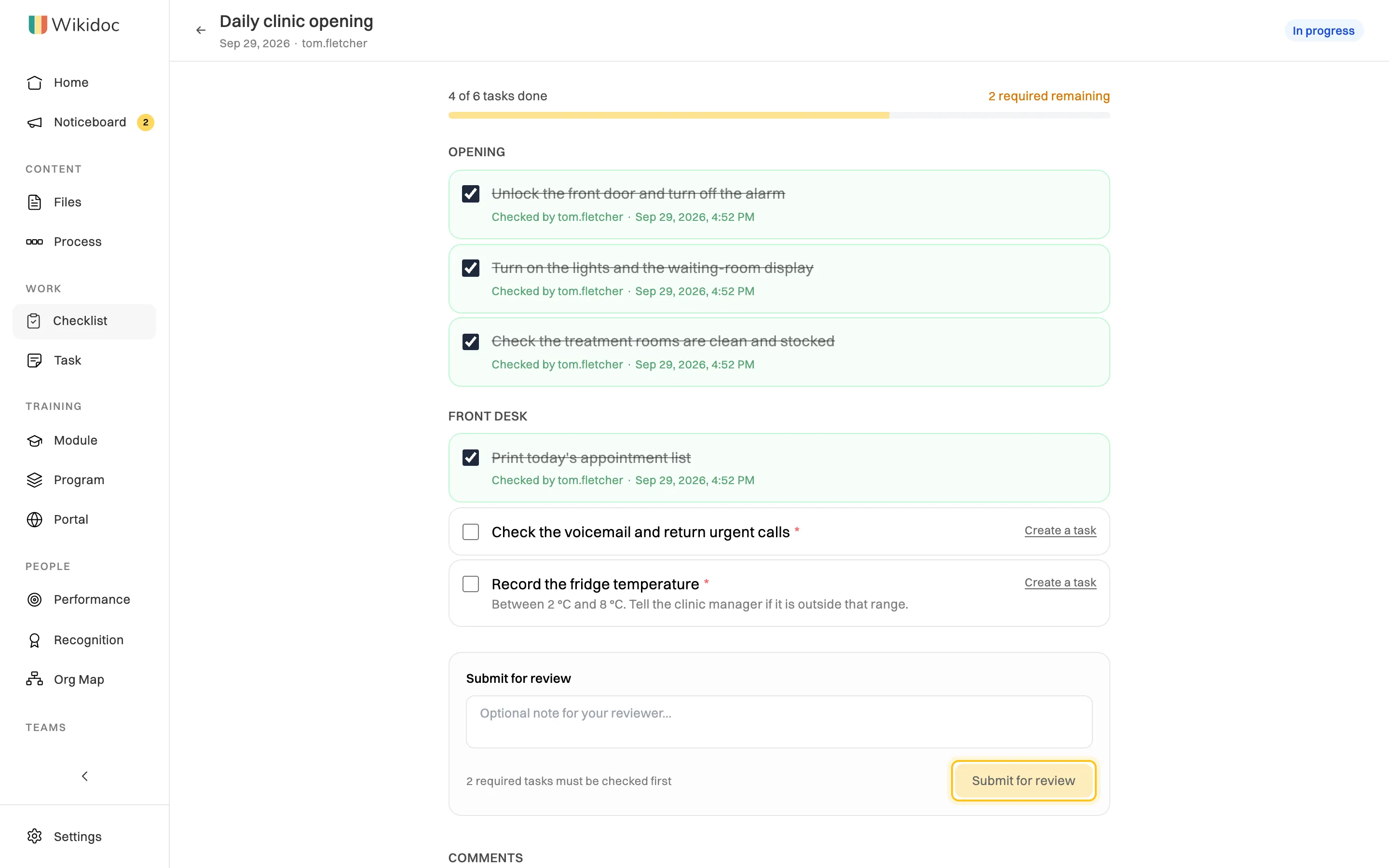Click the tasks-done progress bar

779,115
